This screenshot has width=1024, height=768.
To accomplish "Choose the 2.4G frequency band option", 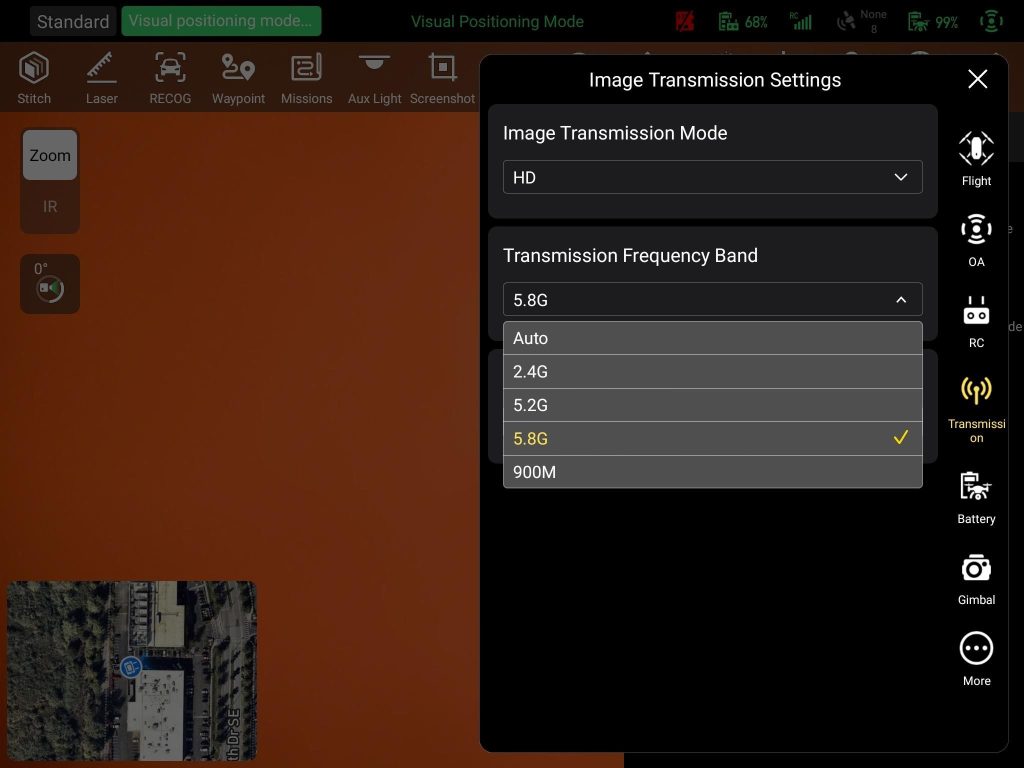I will click(x=712, y=372).
